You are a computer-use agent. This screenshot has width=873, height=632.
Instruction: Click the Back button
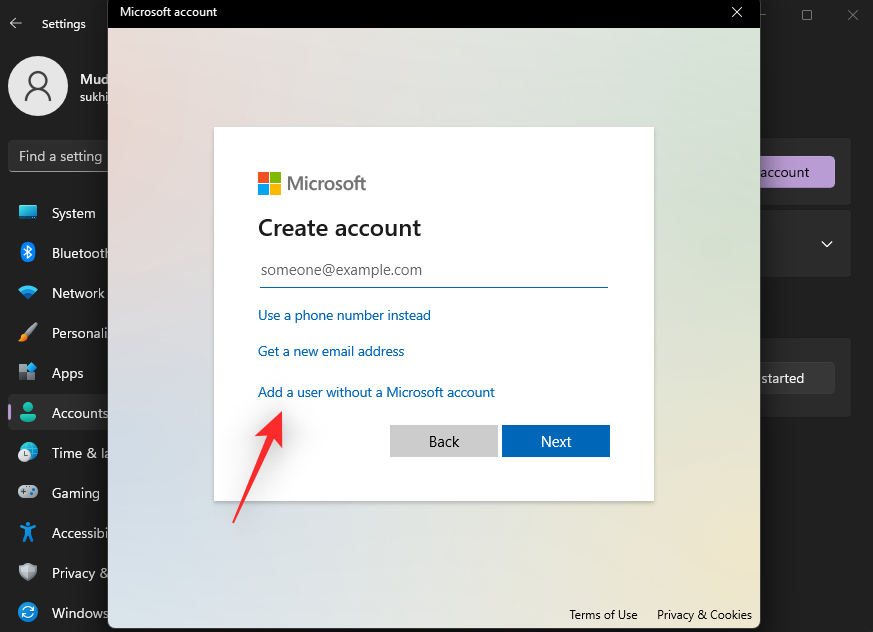[444, 441]
